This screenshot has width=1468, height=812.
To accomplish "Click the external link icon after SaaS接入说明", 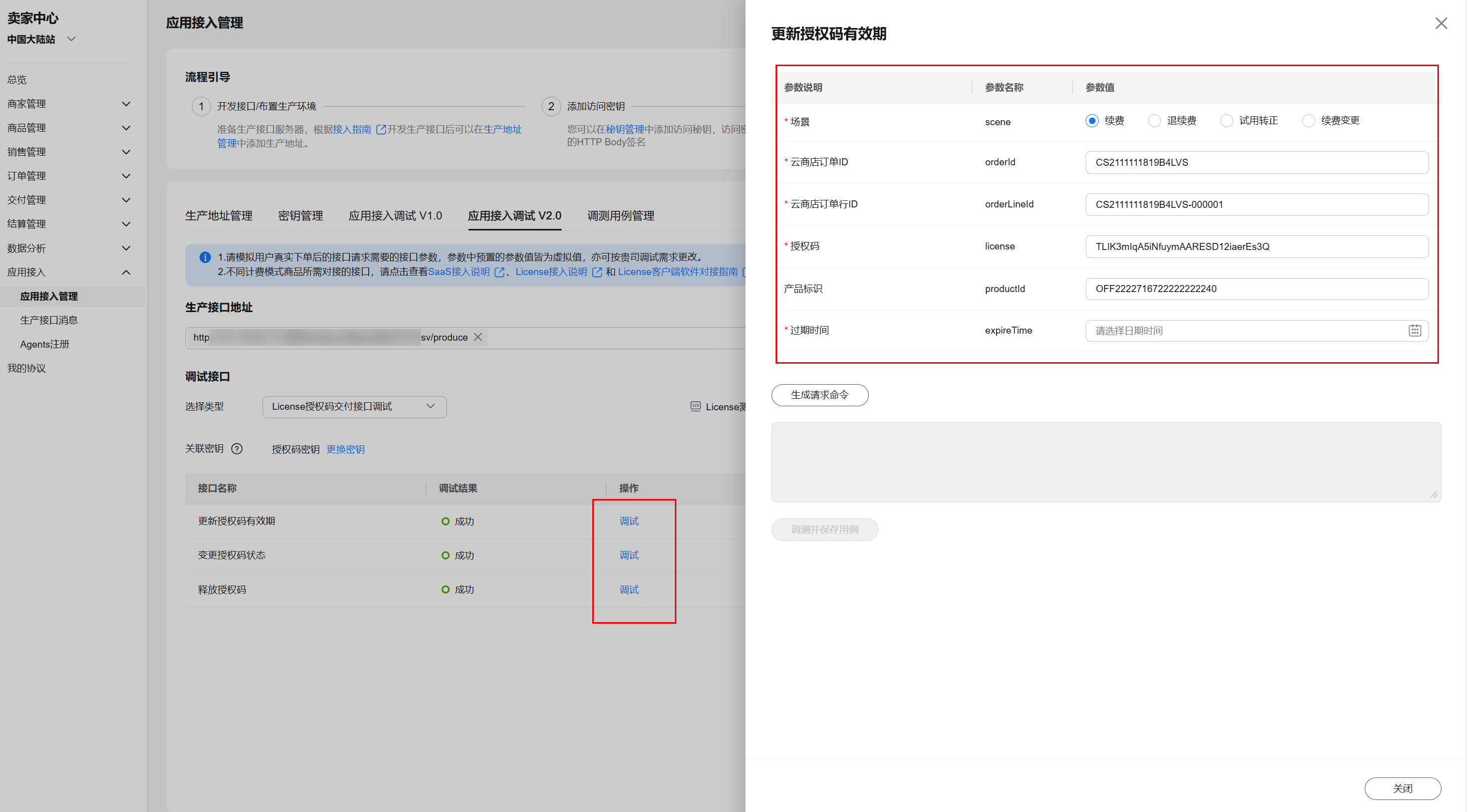I will coord(500,272).
